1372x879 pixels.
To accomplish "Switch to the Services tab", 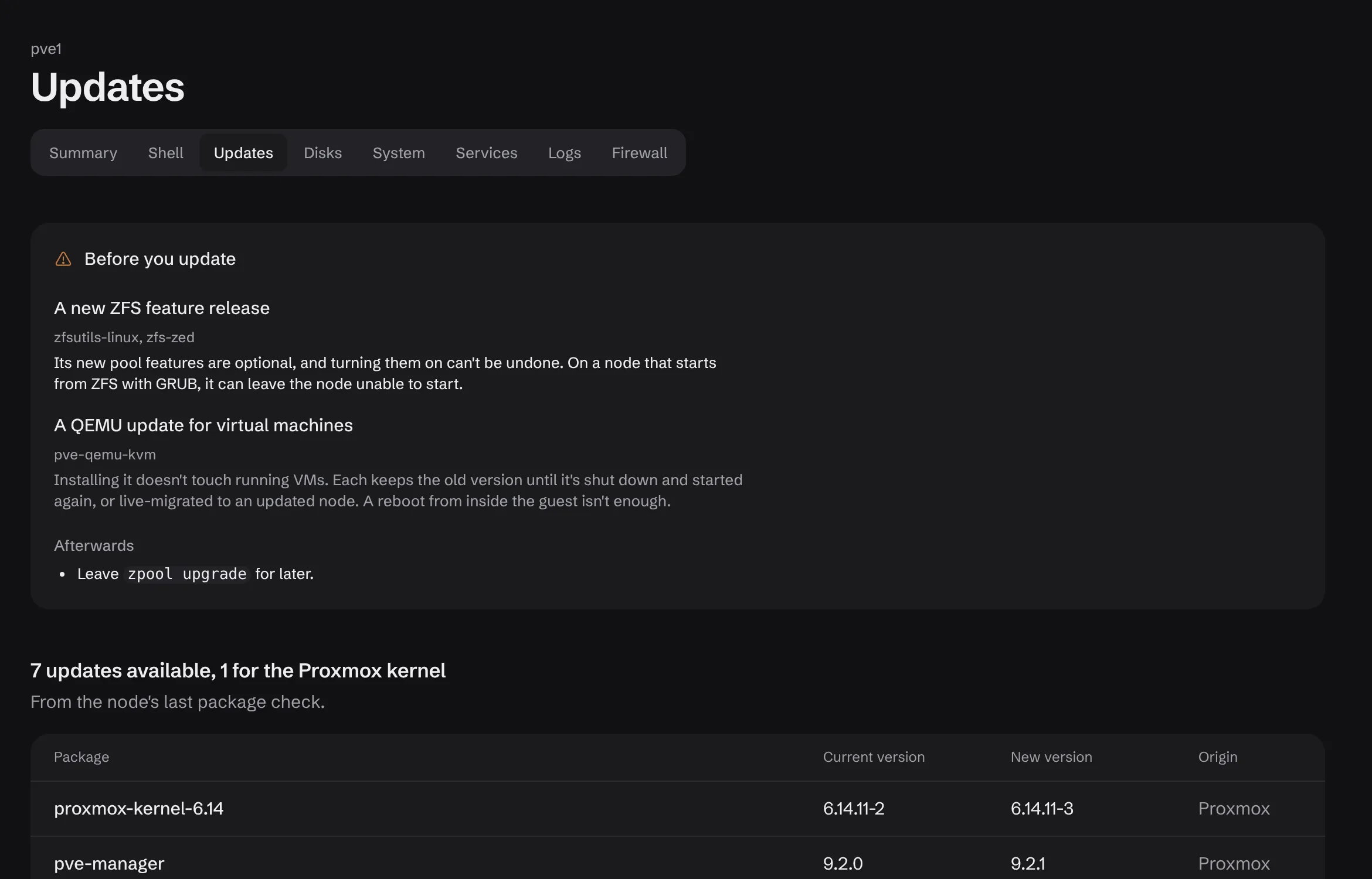I will [487, 153].
